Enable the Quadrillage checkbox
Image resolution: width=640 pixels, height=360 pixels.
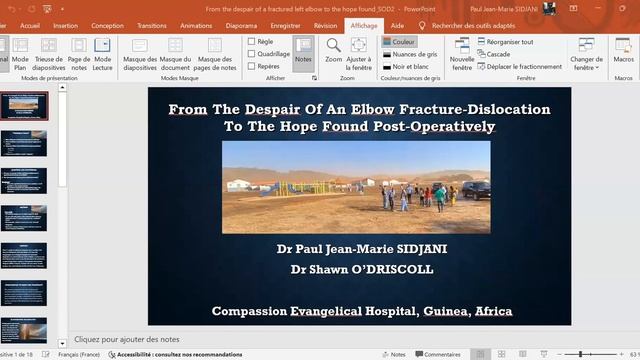pos(251,53)
